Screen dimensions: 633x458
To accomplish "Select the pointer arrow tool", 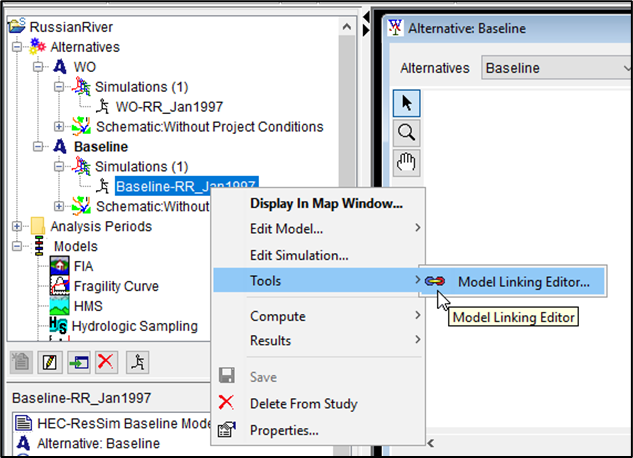I will tap(407, 103).
